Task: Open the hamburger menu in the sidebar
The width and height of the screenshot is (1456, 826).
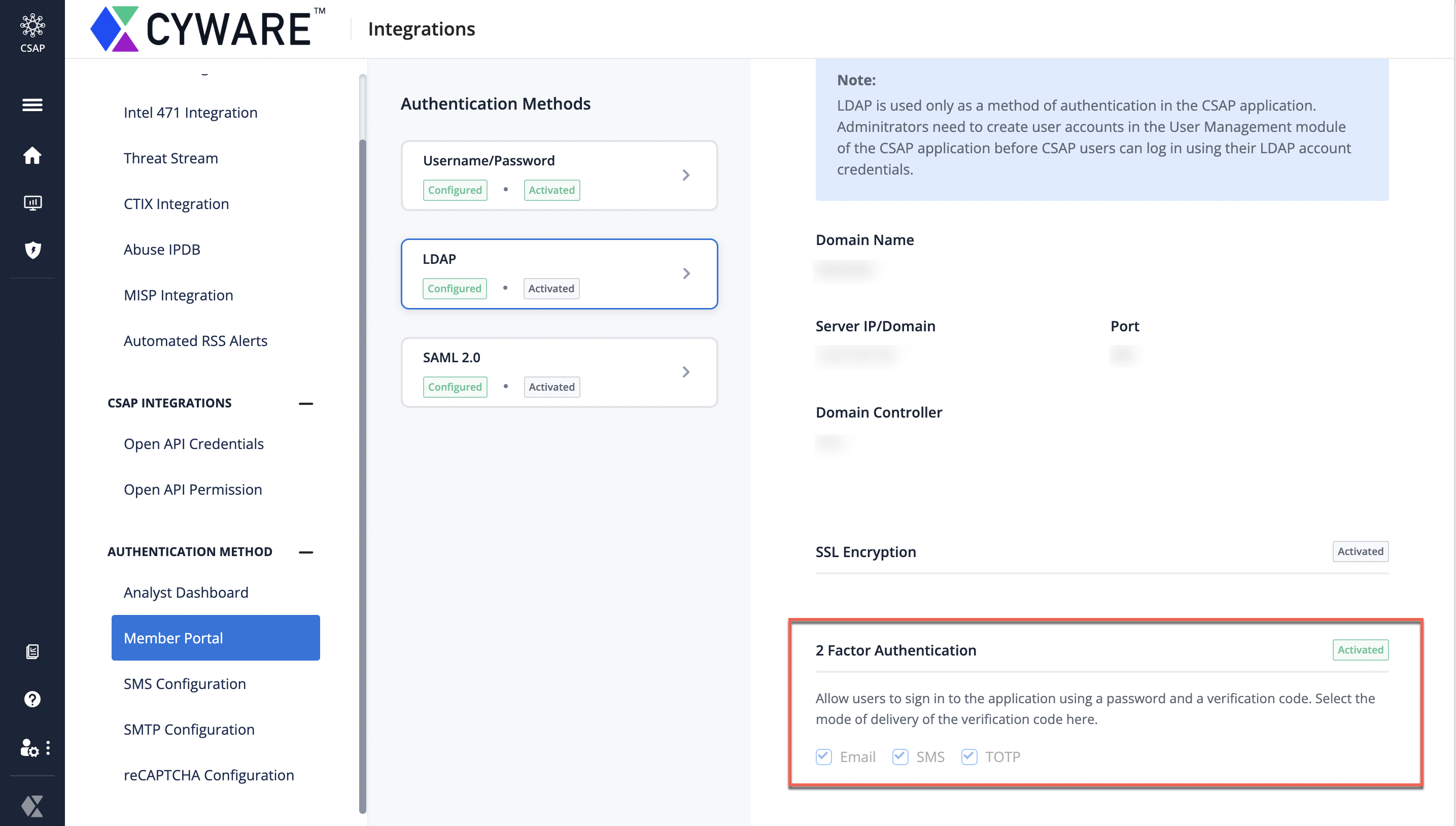Action: pos(32,105)
